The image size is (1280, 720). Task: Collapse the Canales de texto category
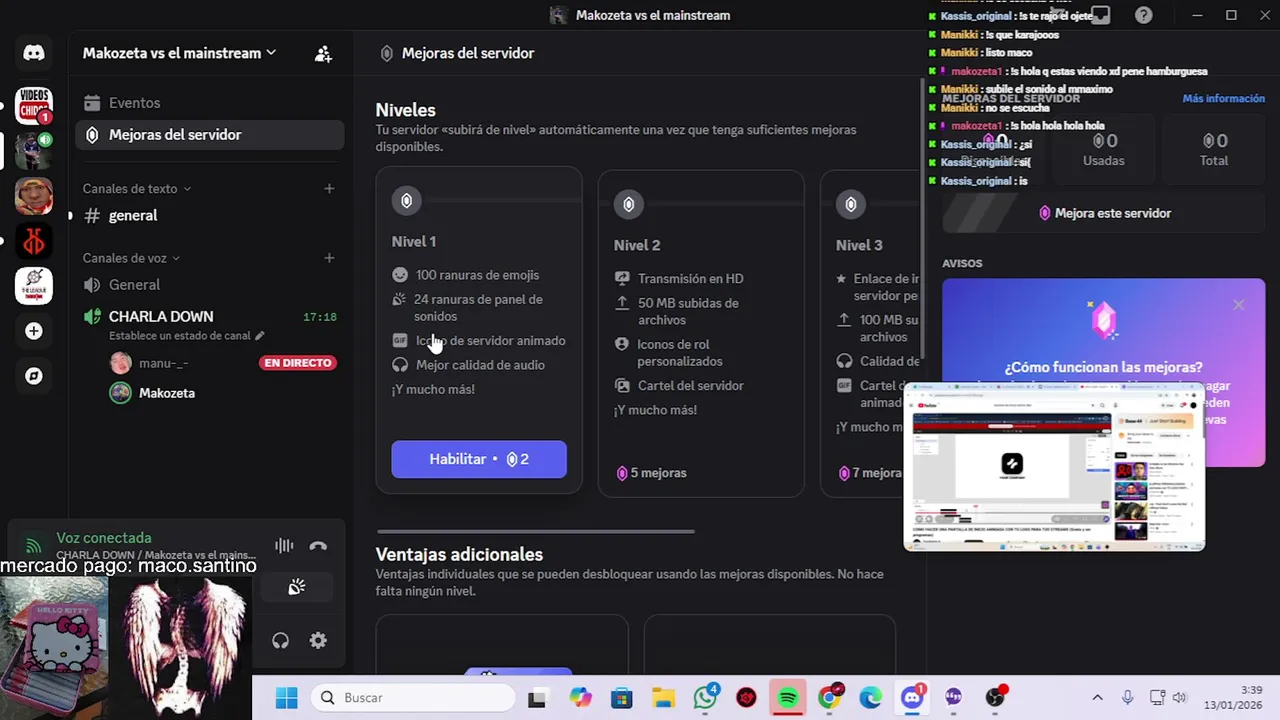137,188
